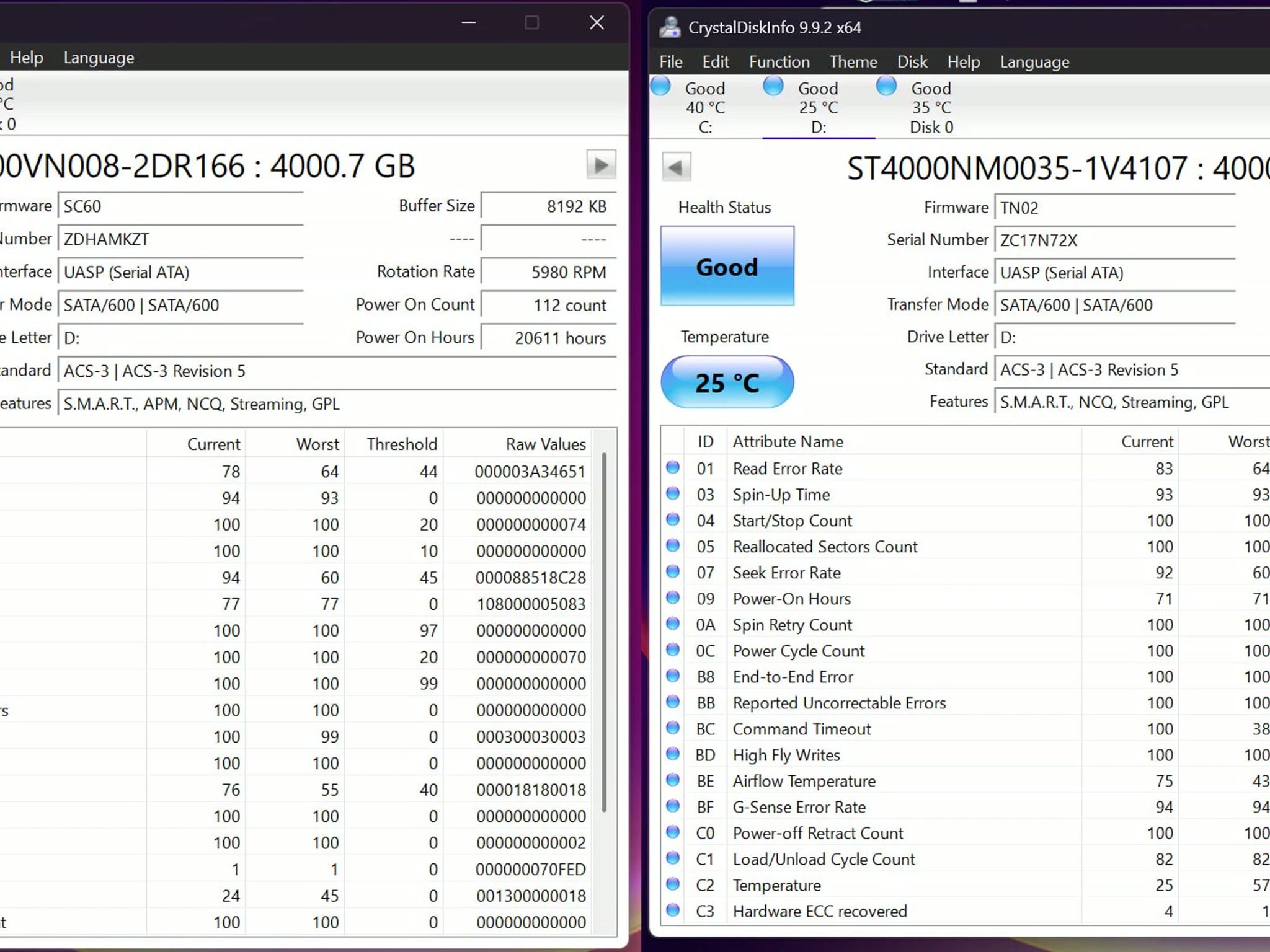Click status dot for Airflow Temperature row

pos(673,780)
